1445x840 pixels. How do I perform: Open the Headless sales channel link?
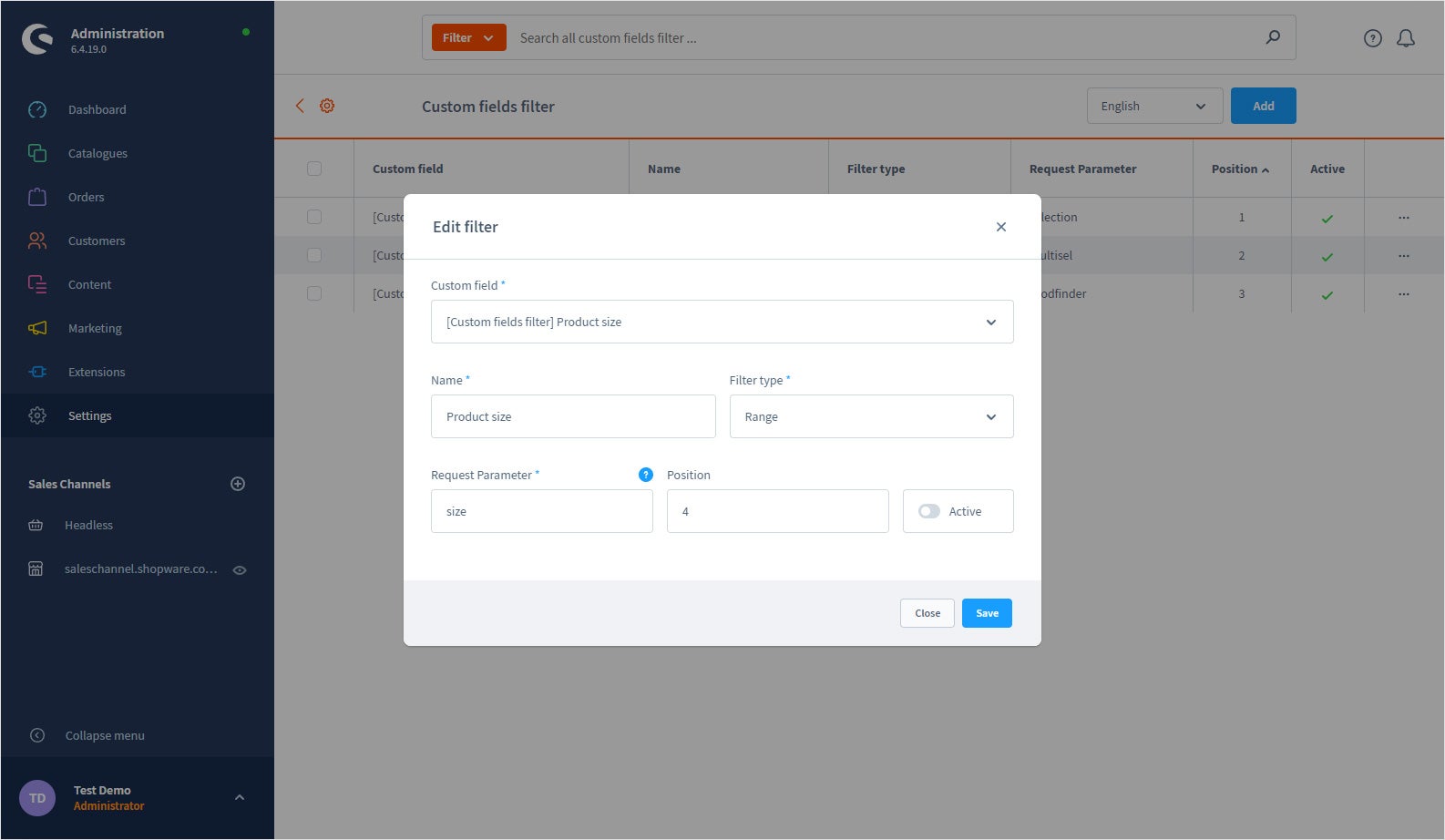coord(89,525)
